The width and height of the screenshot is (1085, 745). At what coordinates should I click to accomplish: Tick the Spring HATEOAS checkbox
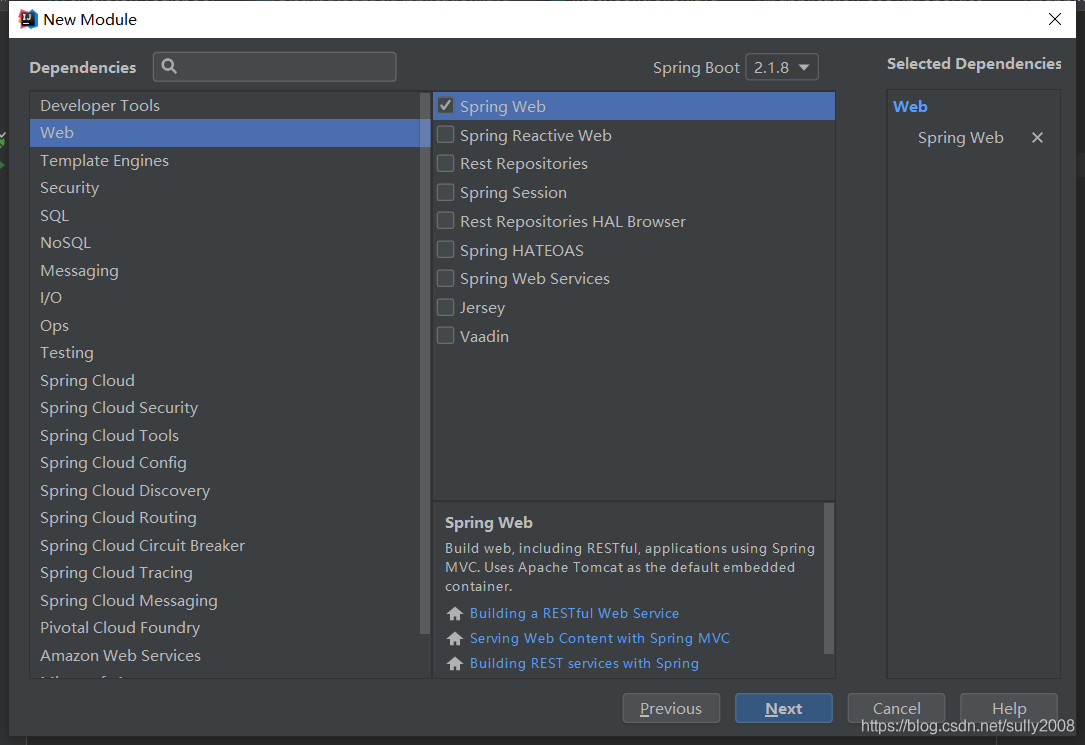point(446,250)
